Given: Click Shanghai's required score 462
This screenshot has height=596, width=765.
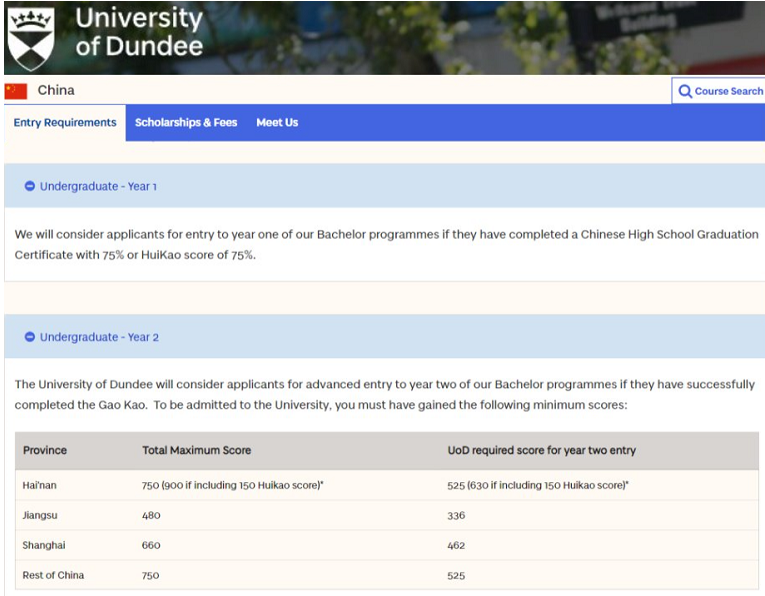Looking at the screenshot, I should 456,545.
